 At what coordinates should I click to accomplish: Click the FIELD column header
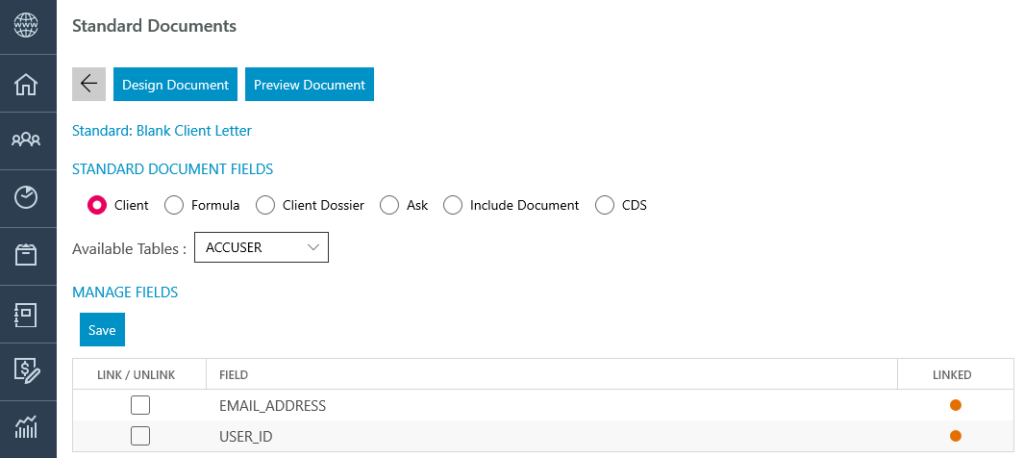(233, 374)
